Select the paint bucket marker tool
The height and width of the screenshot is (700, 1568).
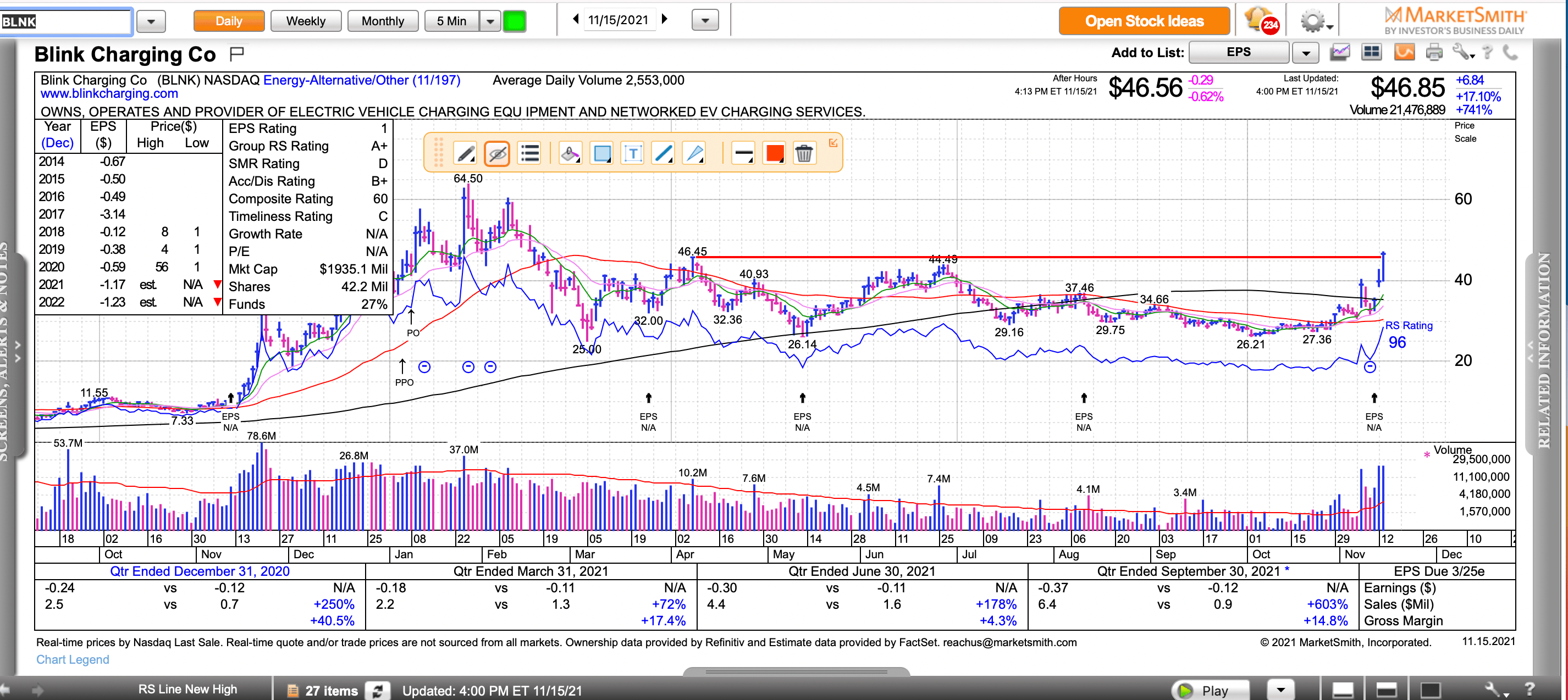(x=570, y=153)
